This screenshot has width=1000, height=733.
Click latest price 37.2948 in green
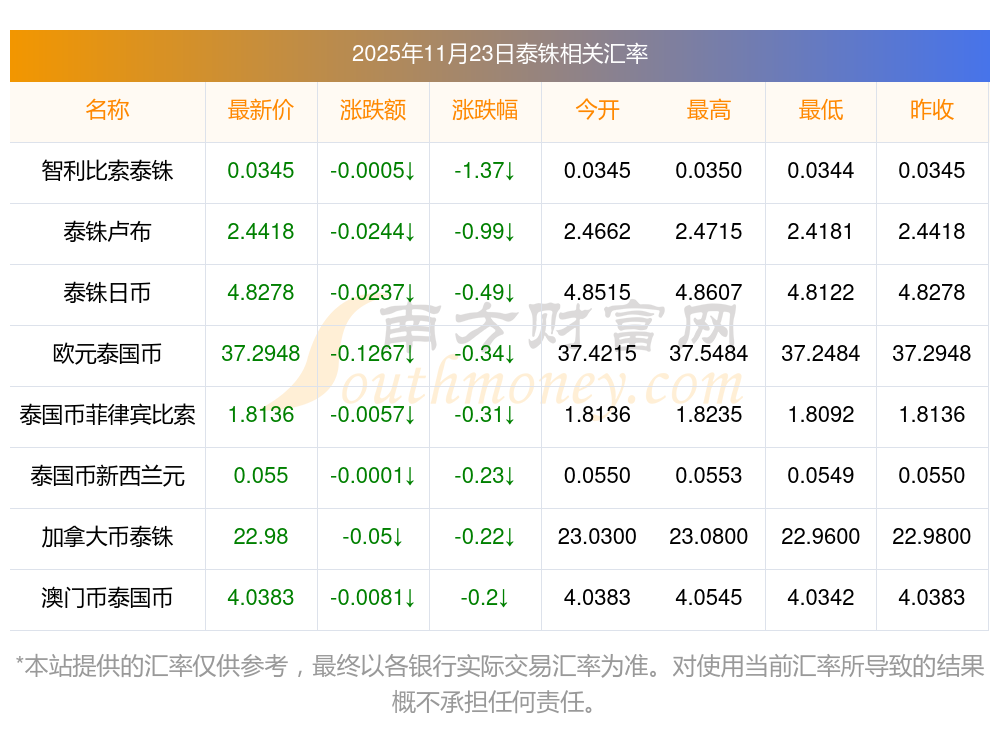click(260, 353)
